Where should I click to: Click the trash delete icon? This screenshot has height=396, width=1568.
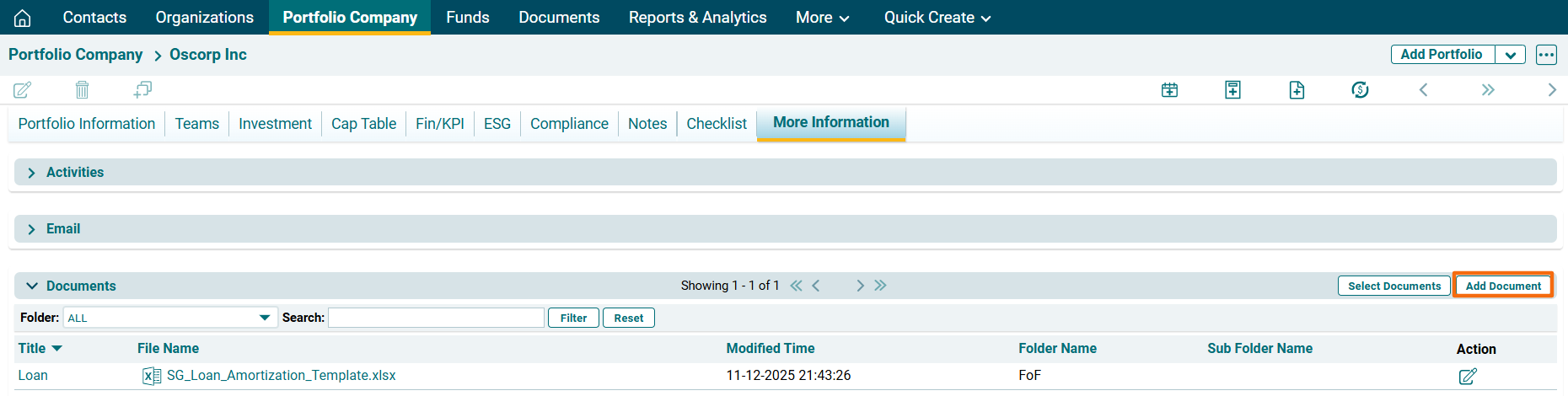coord(82,89)
